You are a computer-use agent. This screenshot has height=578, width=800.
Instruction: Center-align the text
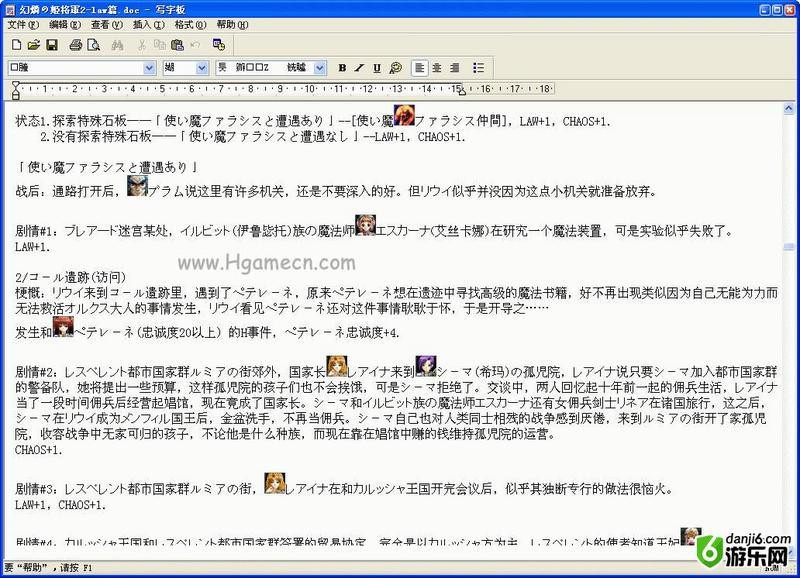[437, 68]
